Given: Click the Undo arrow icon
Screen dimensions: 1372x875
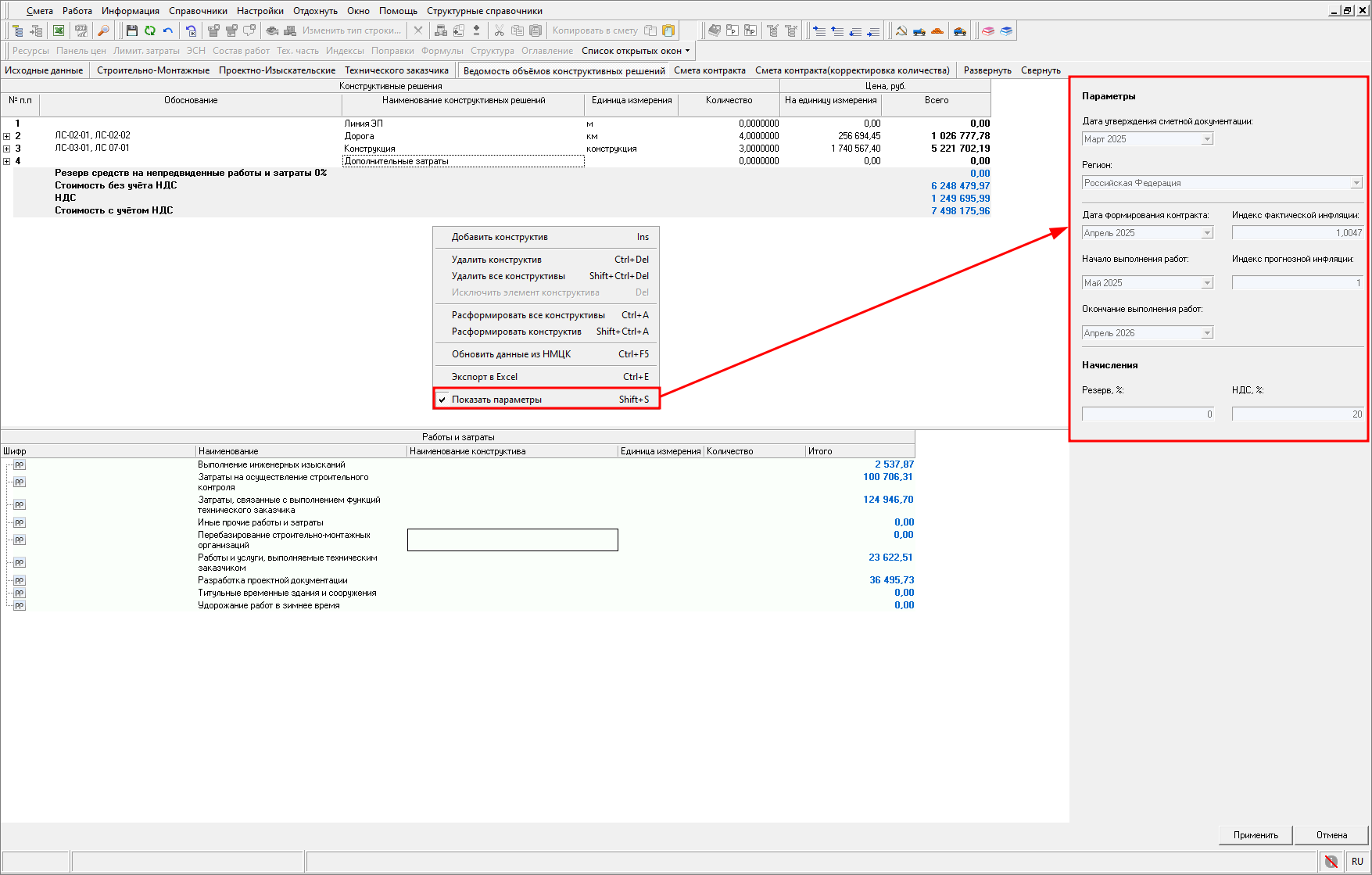Looking at the screenshot, I should (167, 30).
